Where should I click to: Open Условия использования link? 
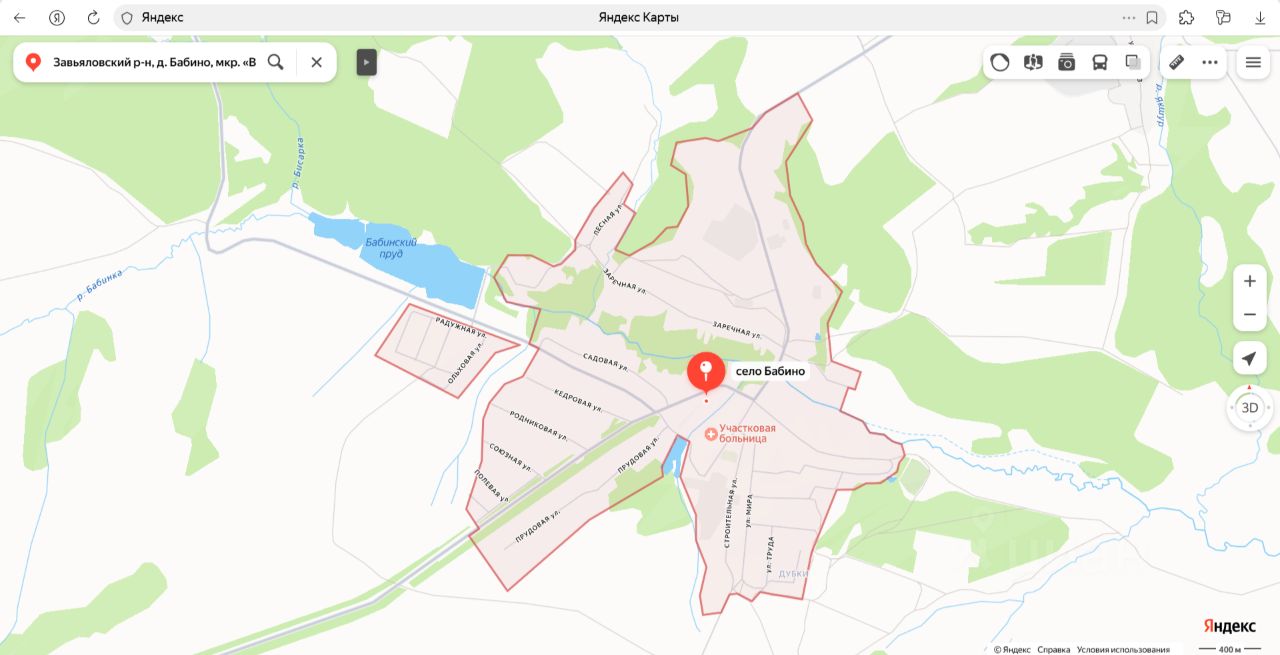pos(1123,649)
